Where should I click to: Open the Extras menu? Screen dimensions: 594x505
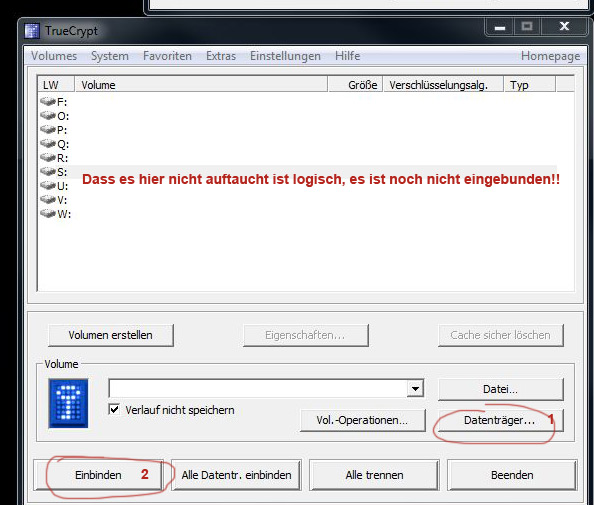221,56
